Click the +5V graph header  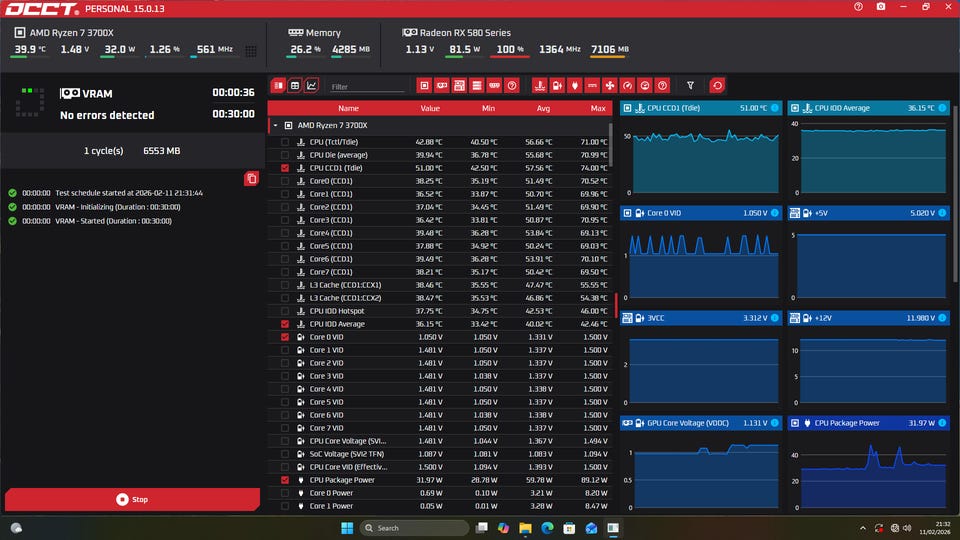(x=869, y=213)
